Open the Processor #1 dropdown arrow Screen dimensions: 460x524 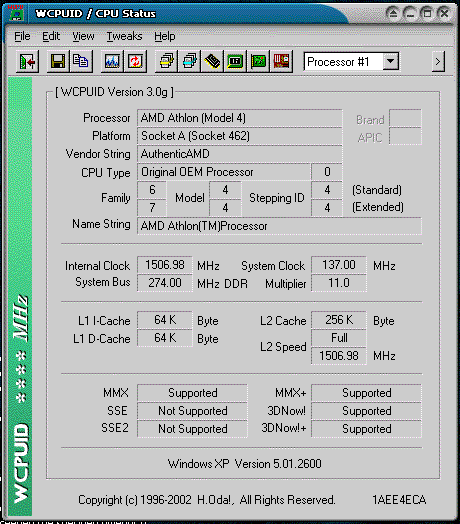pos(390,61)
